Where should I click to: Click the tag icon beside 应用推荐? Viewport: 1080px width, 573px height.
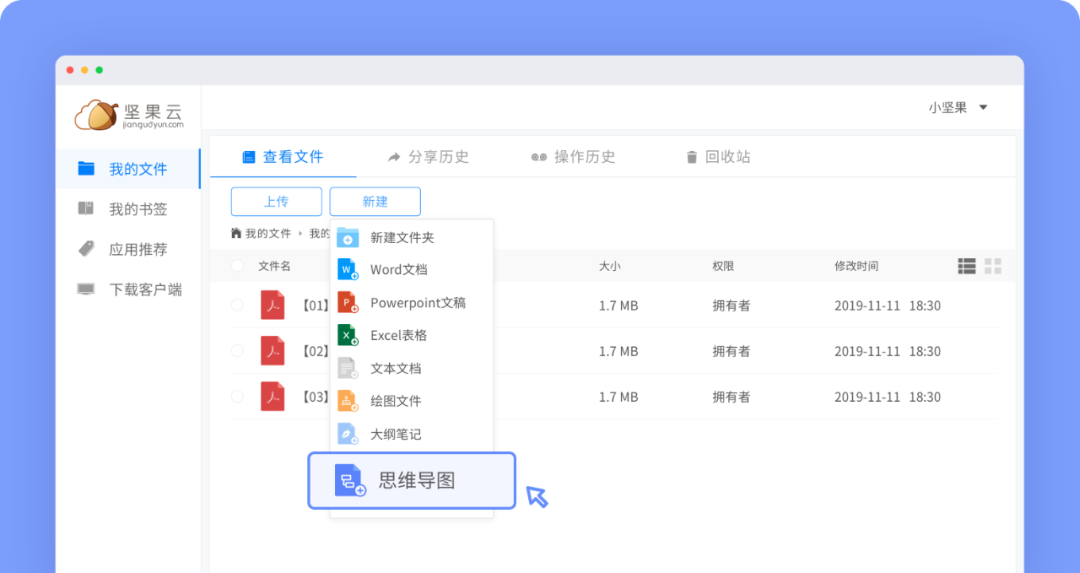click(86, 248)
